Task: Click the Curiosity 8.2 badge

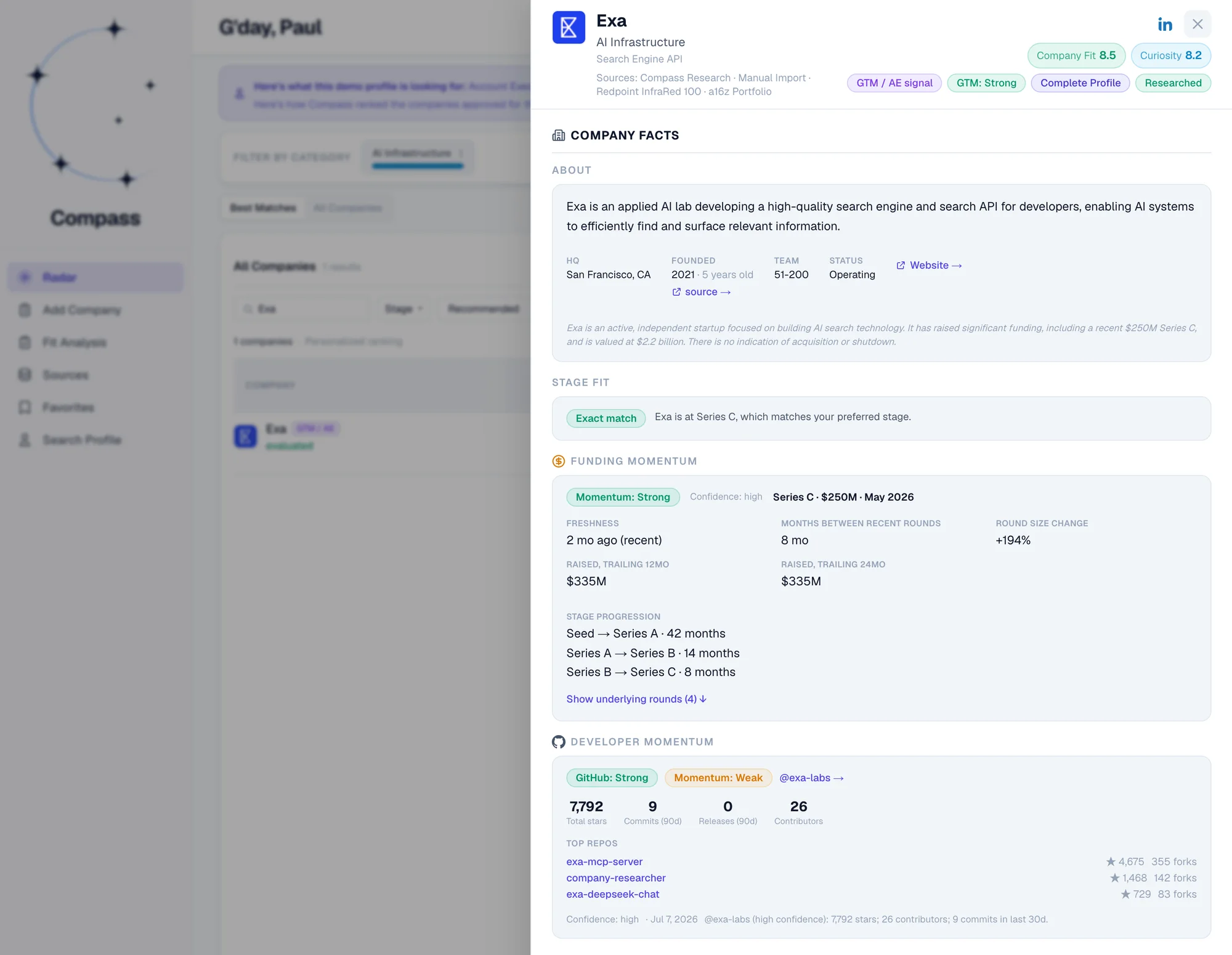Action: (x=1171, y=55)
